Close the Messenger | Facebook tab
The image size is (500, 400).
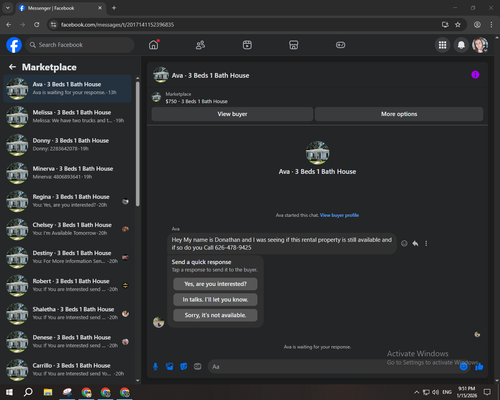tap(100, 8)
